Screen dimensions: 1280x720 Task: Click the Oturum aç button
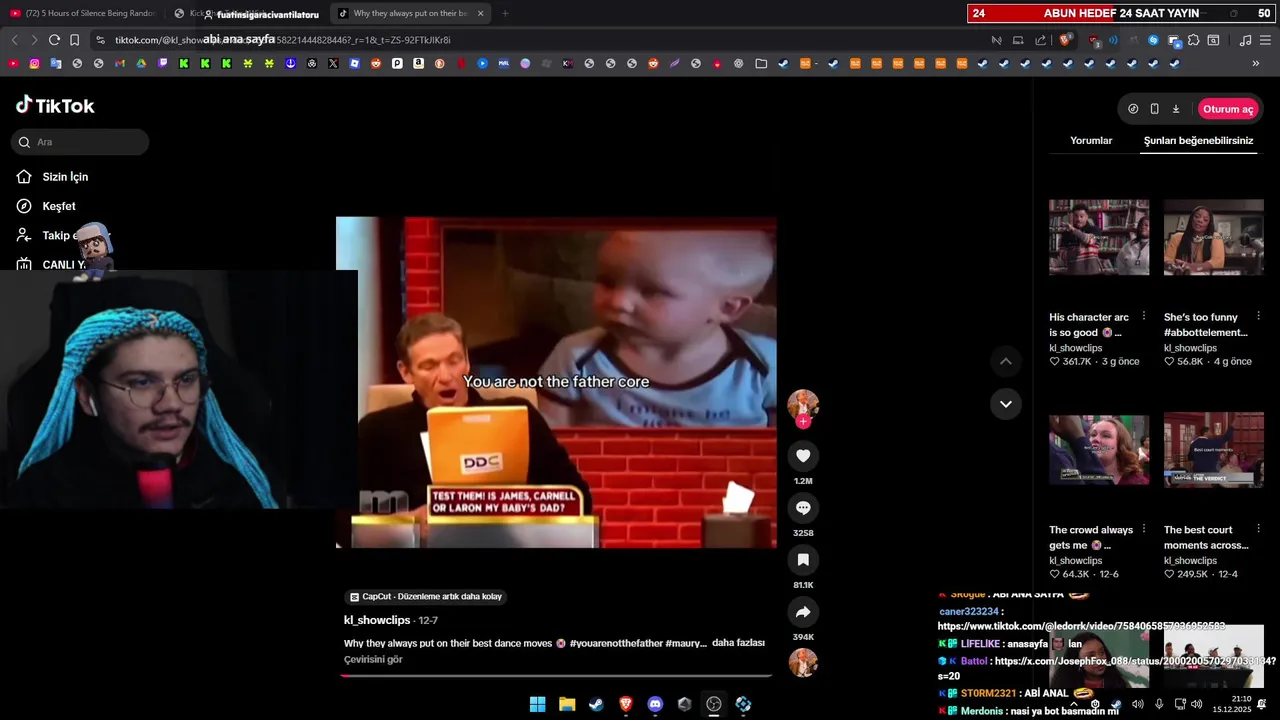coord(1228,109)
